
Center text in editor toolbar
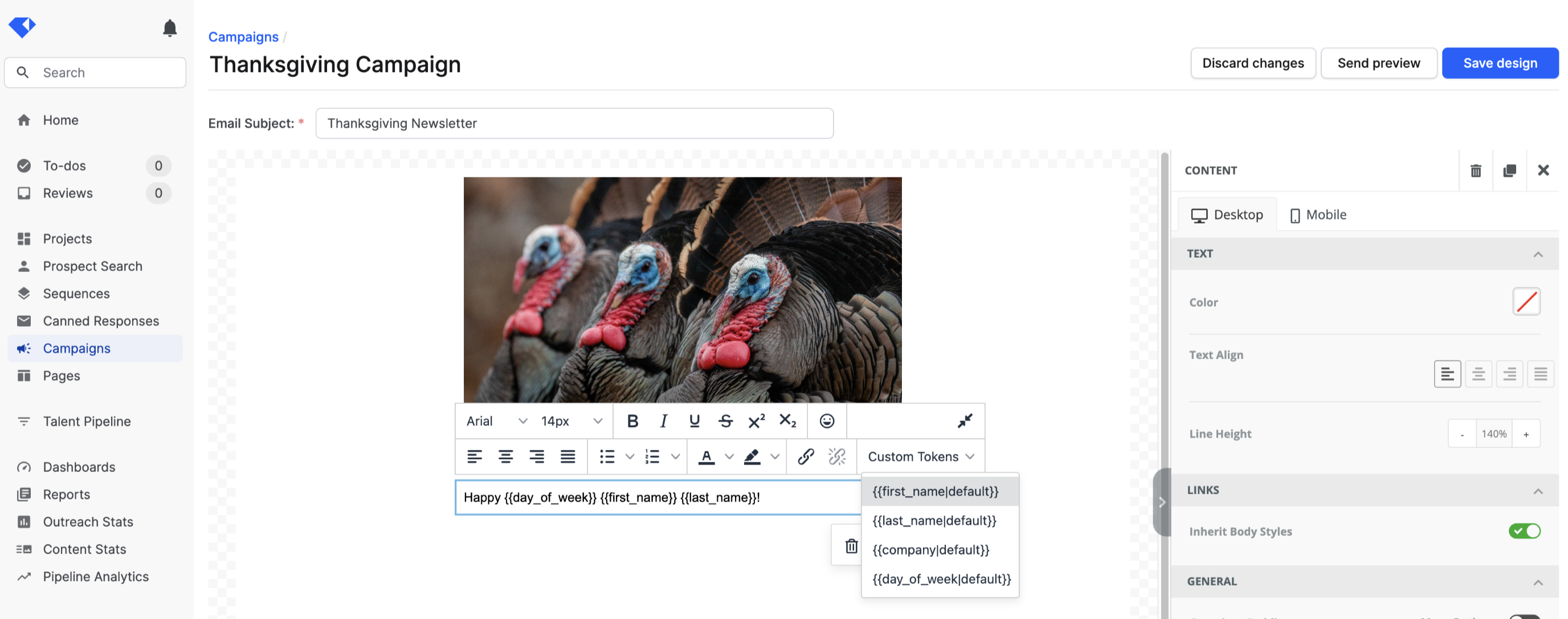tap(505, 457)
